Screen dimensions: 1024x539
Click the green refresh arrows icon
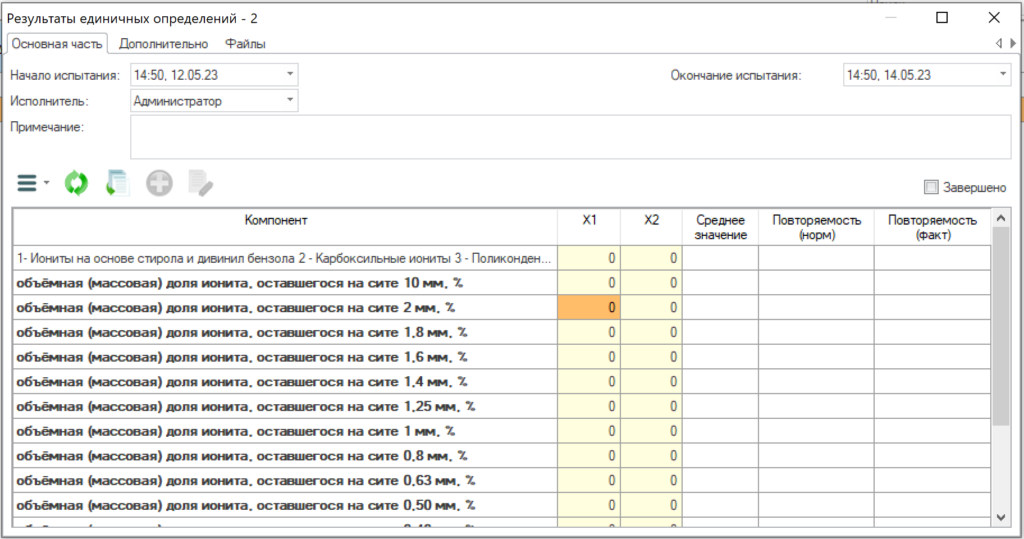click(76, 184)
